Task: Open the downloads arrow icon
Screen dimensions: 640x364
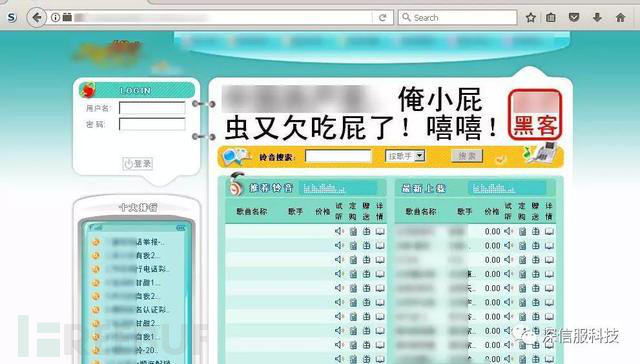Action: [597, 18]
